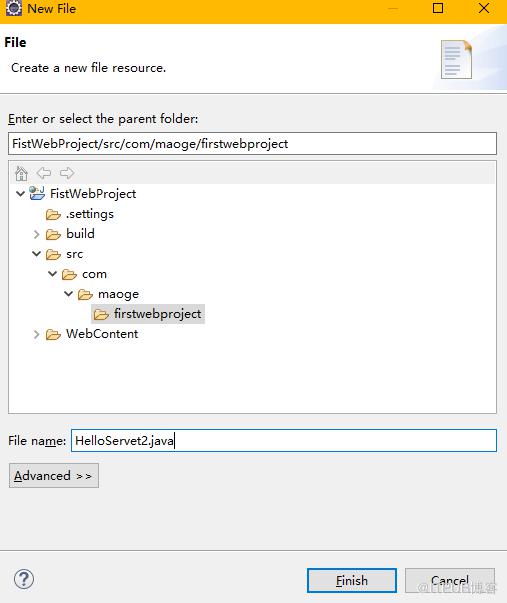Select the maoge folder label
The image size is (507, 603).
tap(118, 294)
